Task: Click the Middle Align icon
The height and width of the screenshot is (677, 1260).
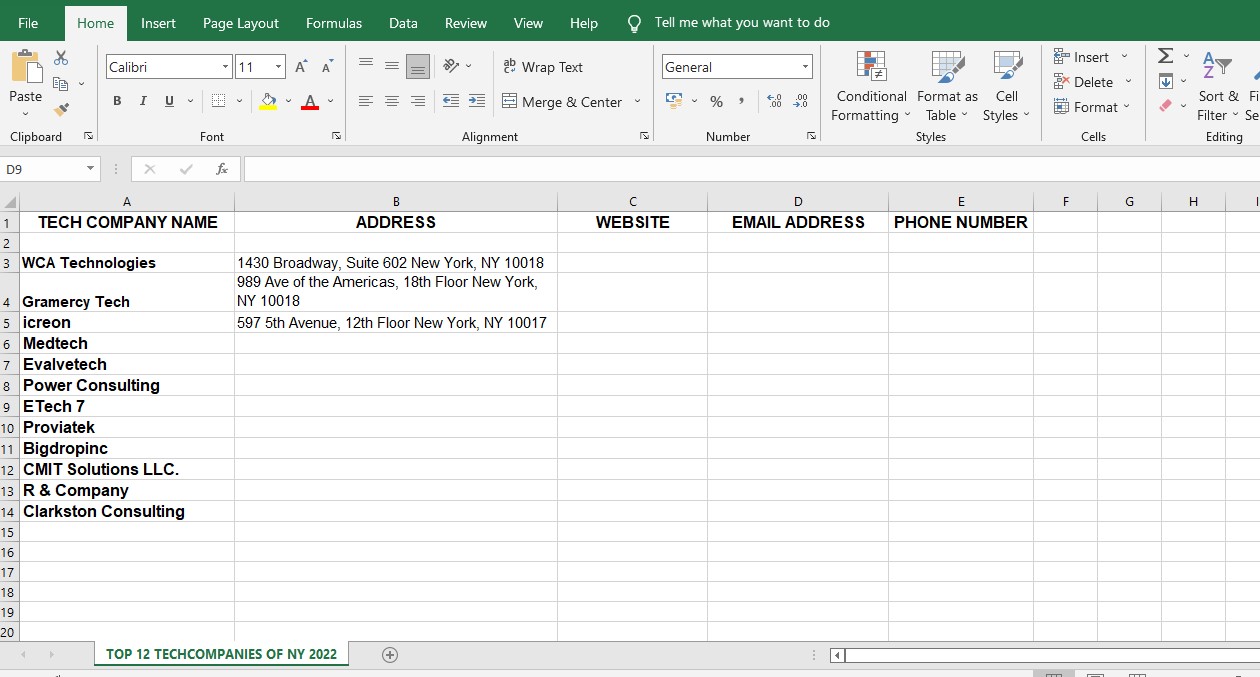Action: 392,67
